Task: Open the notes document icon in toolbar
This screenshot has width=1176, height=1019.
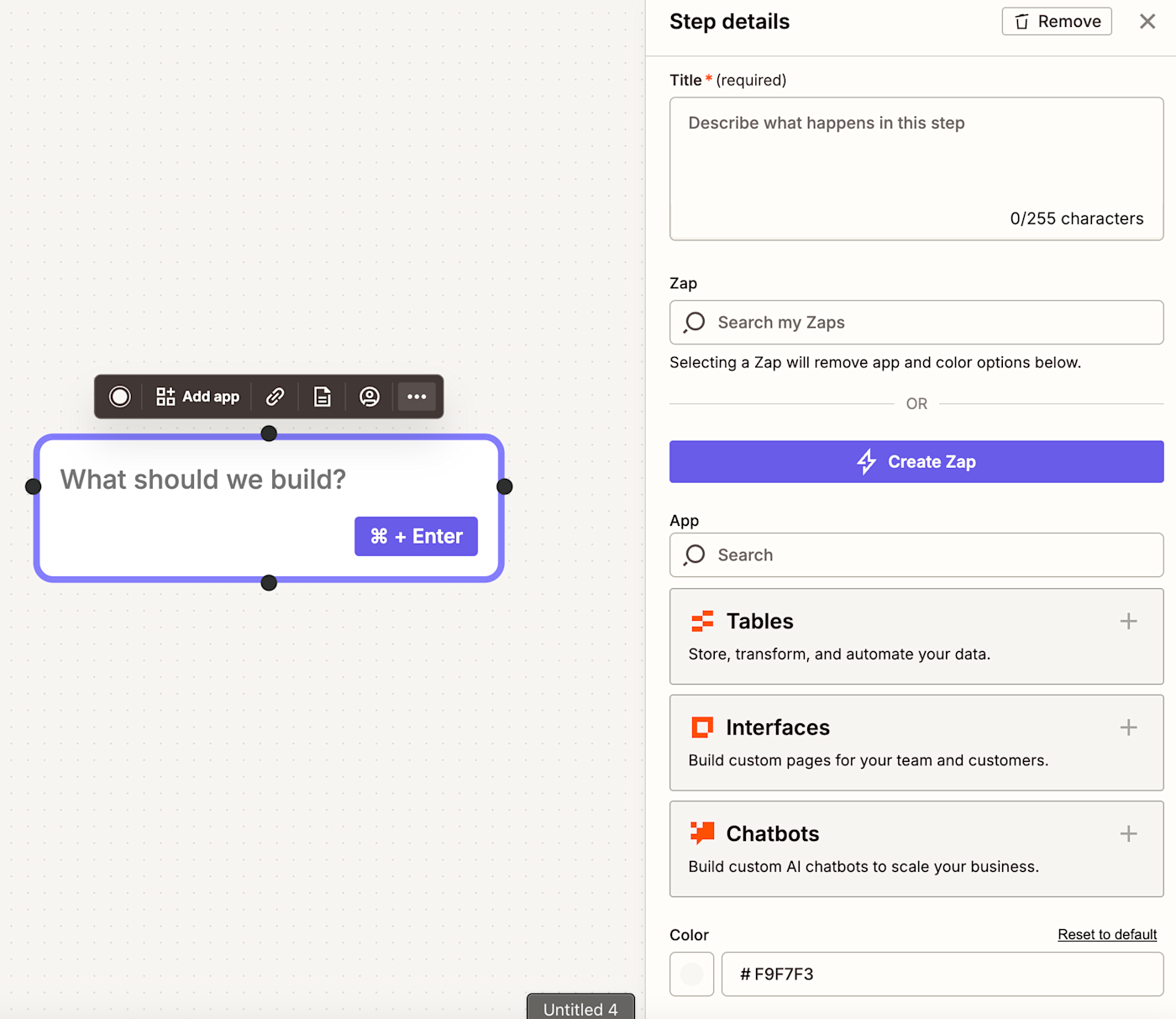Action: [x=323, y=397]
